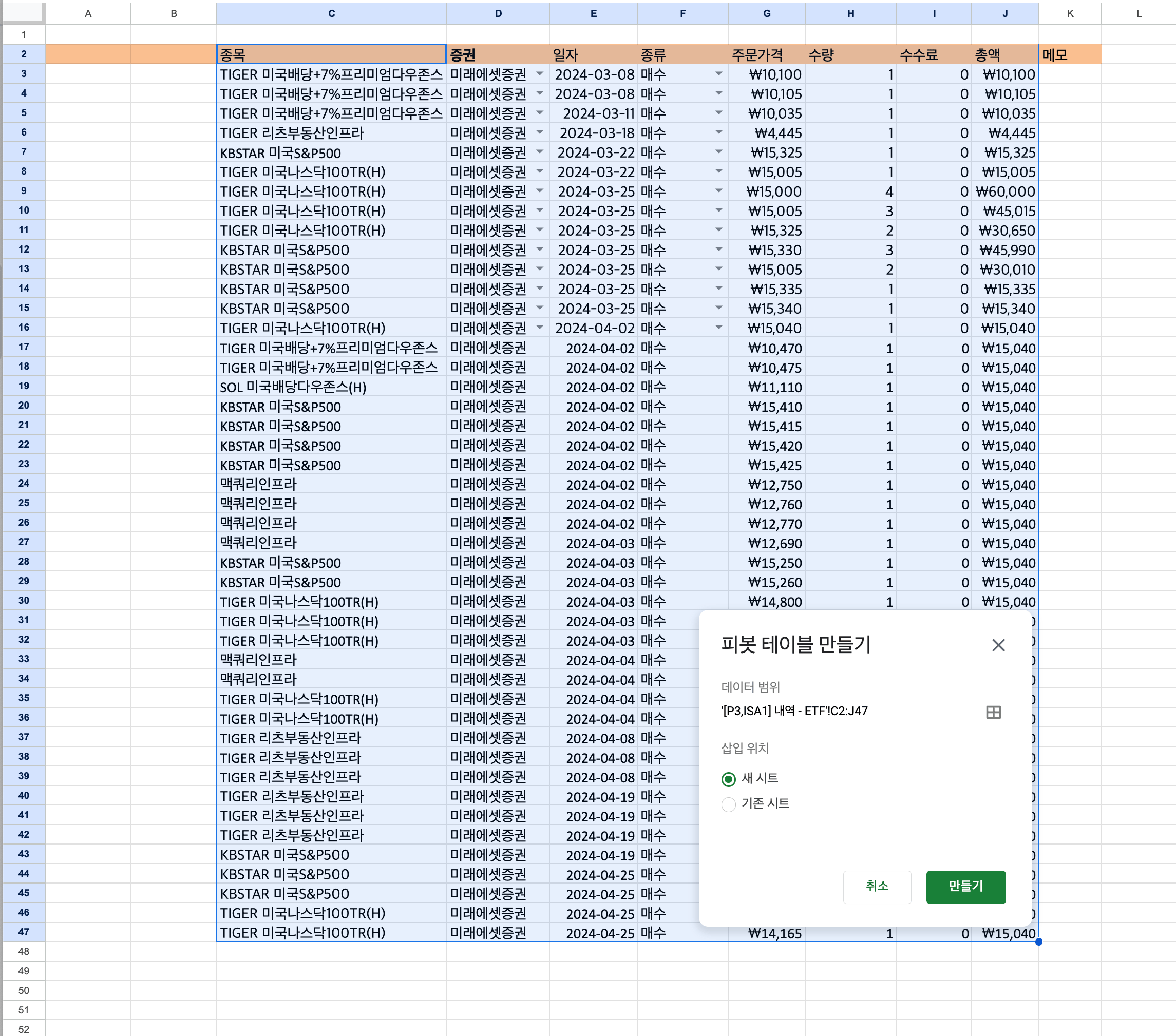
Task: Click the ₩60,000 total cell
Action: (x=1005, y=191)
